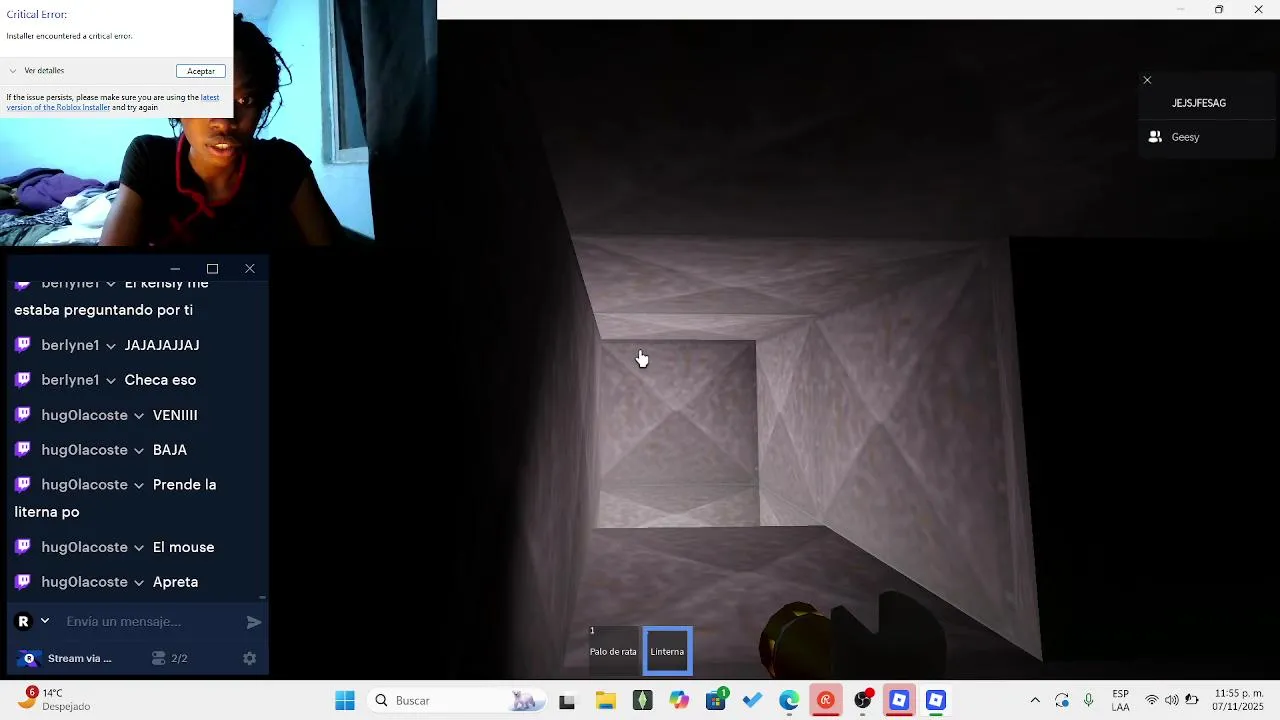Click Aceptar in the Critical Error dialog

coord(201,71)
